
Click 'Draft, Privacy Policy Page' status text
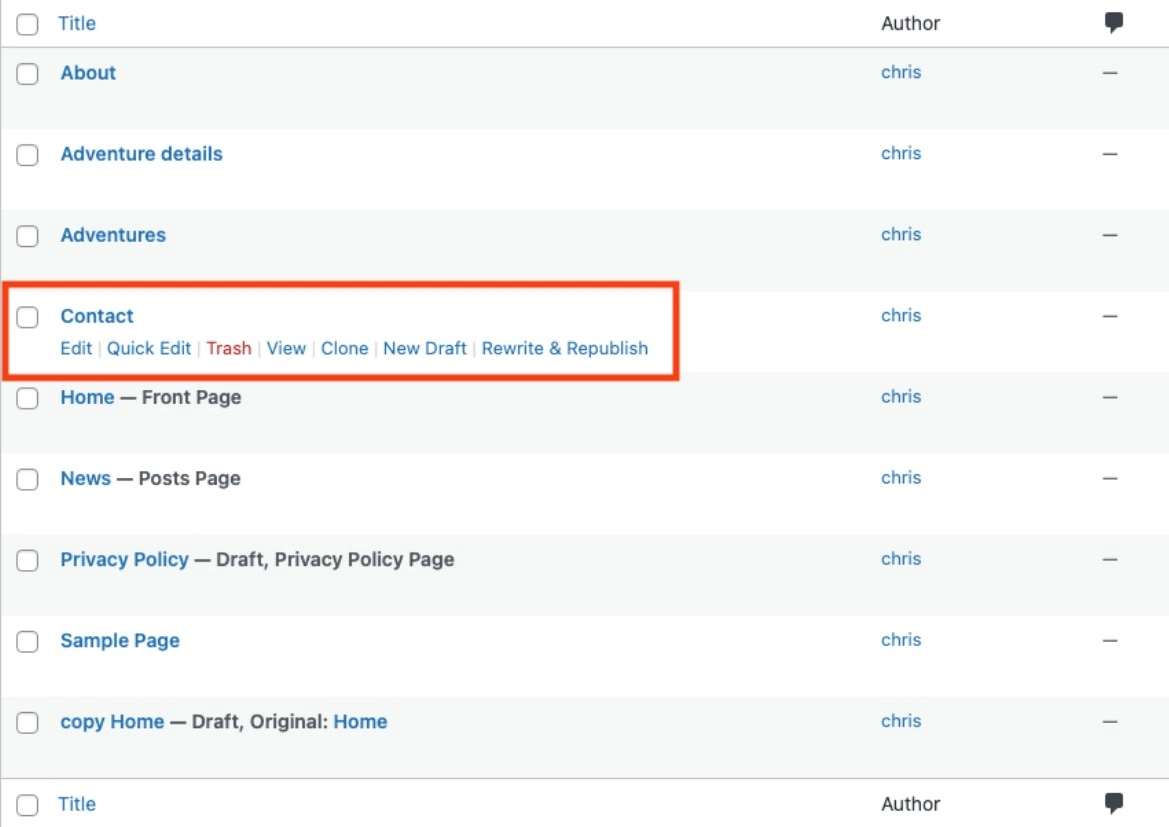tap(335, 559)
